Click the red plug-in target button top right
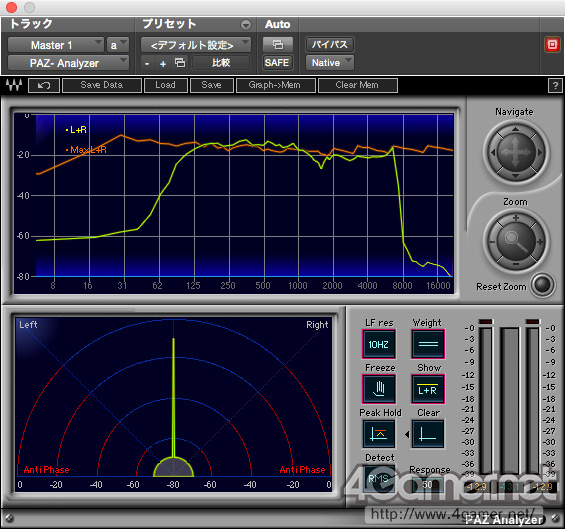This screenshot has width=565, height=529. point(552,45)
